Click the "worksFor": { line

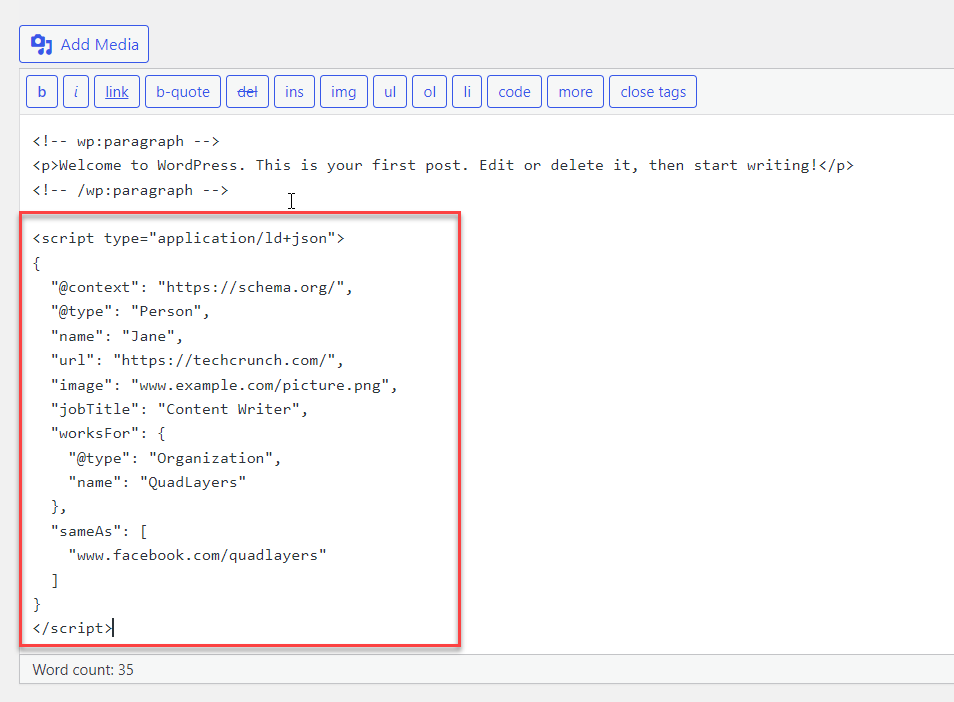click(108, 434)
